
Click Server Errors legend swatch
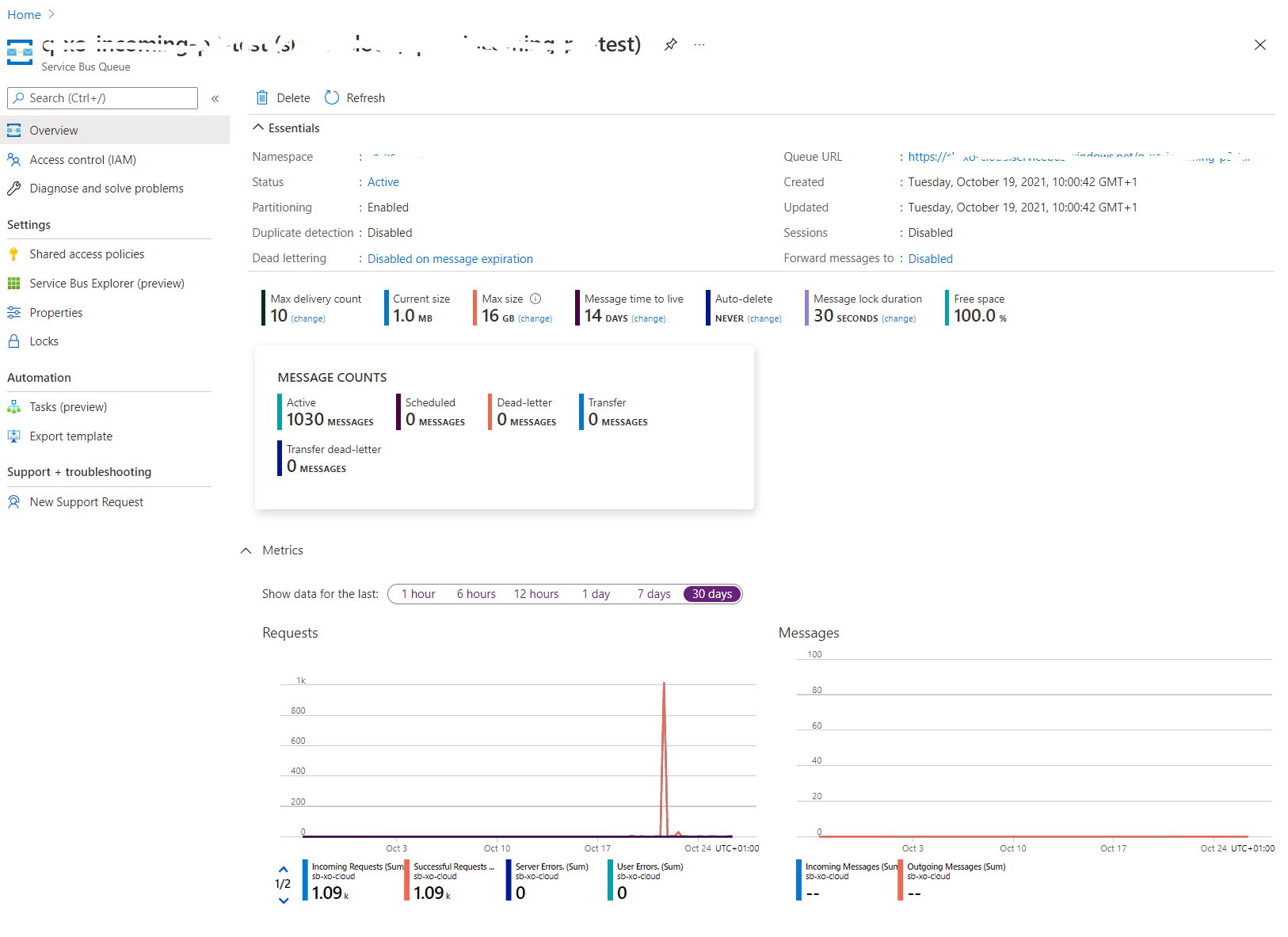(x=509, y=881)
